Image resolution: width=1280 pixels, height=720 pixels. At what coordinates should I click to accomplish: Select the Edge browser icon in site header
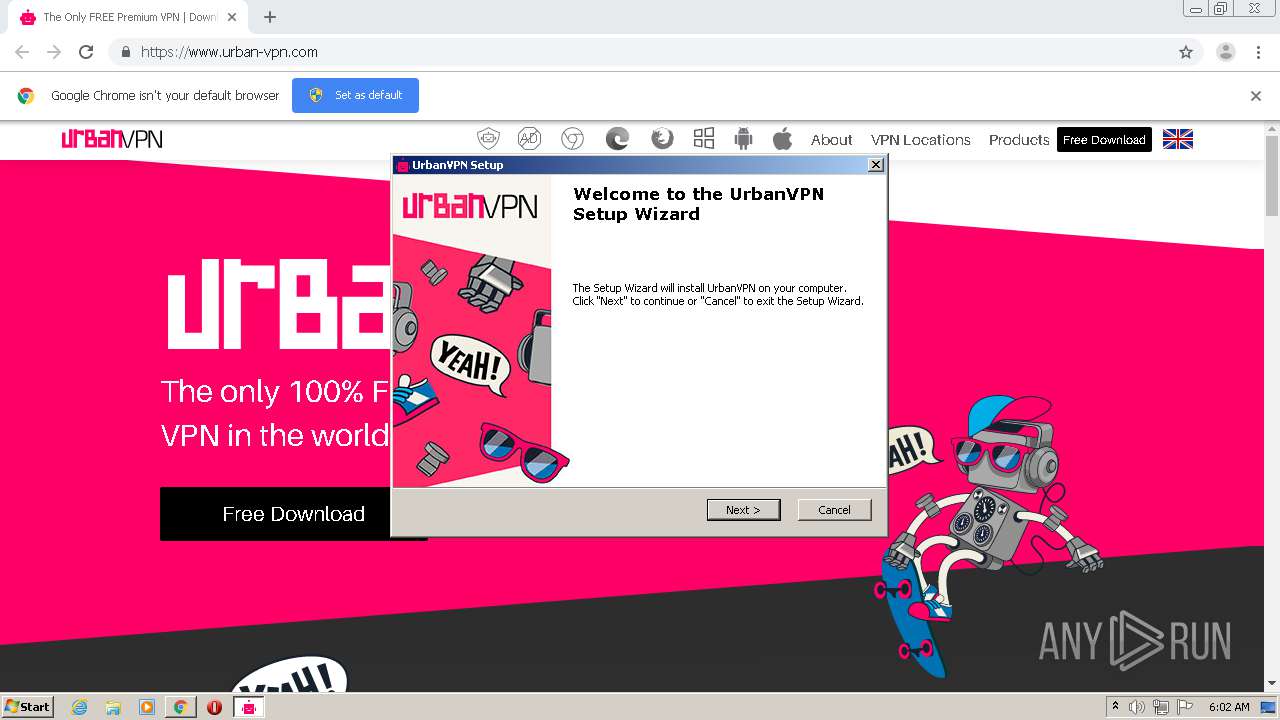coord(617,139)
